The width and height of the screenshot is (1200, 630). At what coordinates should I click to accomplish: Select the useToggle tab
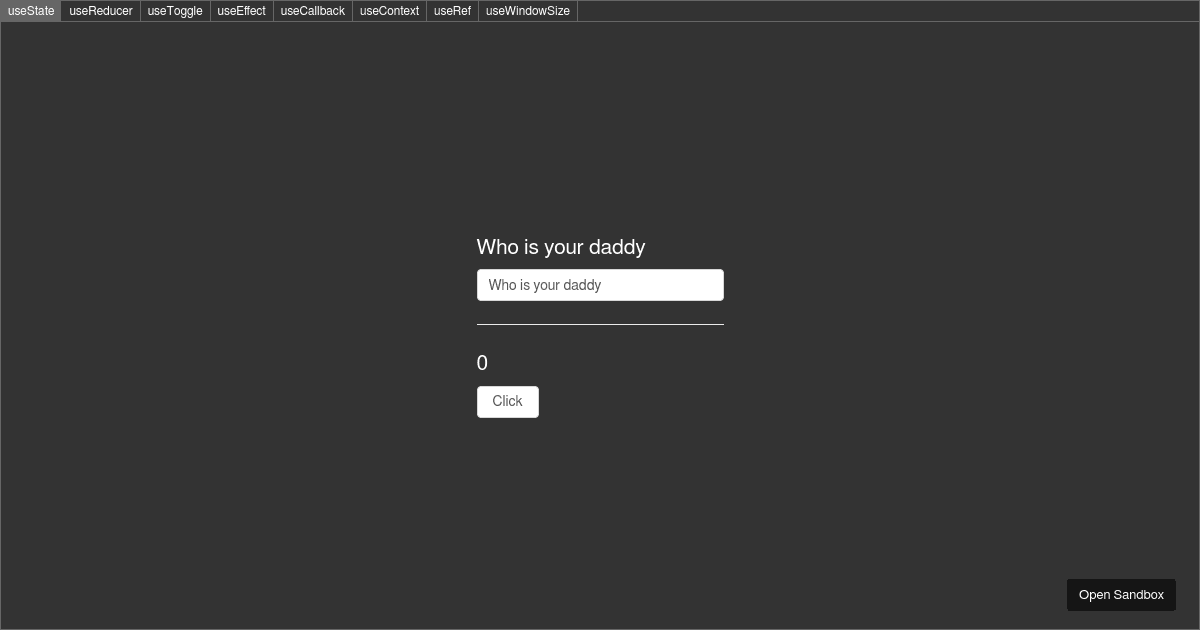pos(175,11)
